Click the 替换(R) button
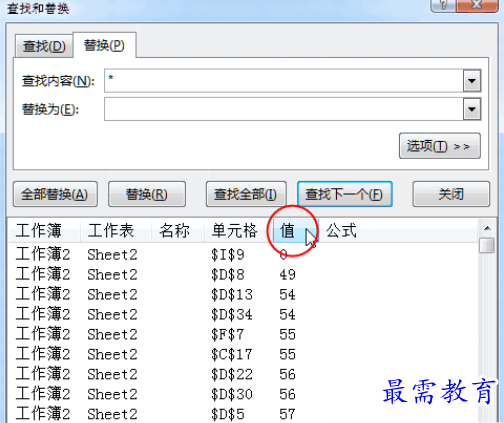This screenshot has width=504, height=423. [147, 194]
